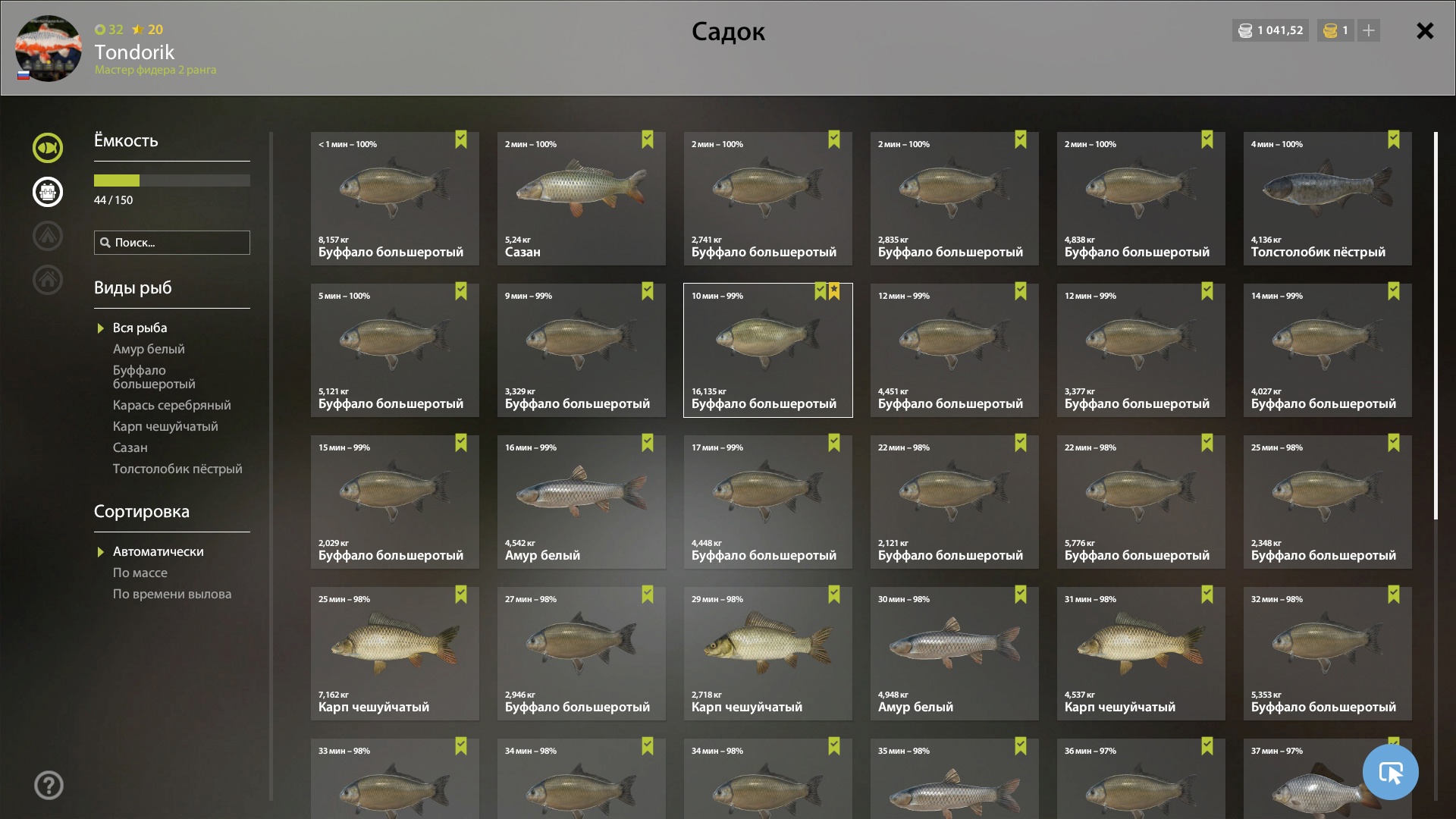Screen dimensions: 1456x819
Task: Click the silver coins balance icon
Action: [x=1245, y=30]
